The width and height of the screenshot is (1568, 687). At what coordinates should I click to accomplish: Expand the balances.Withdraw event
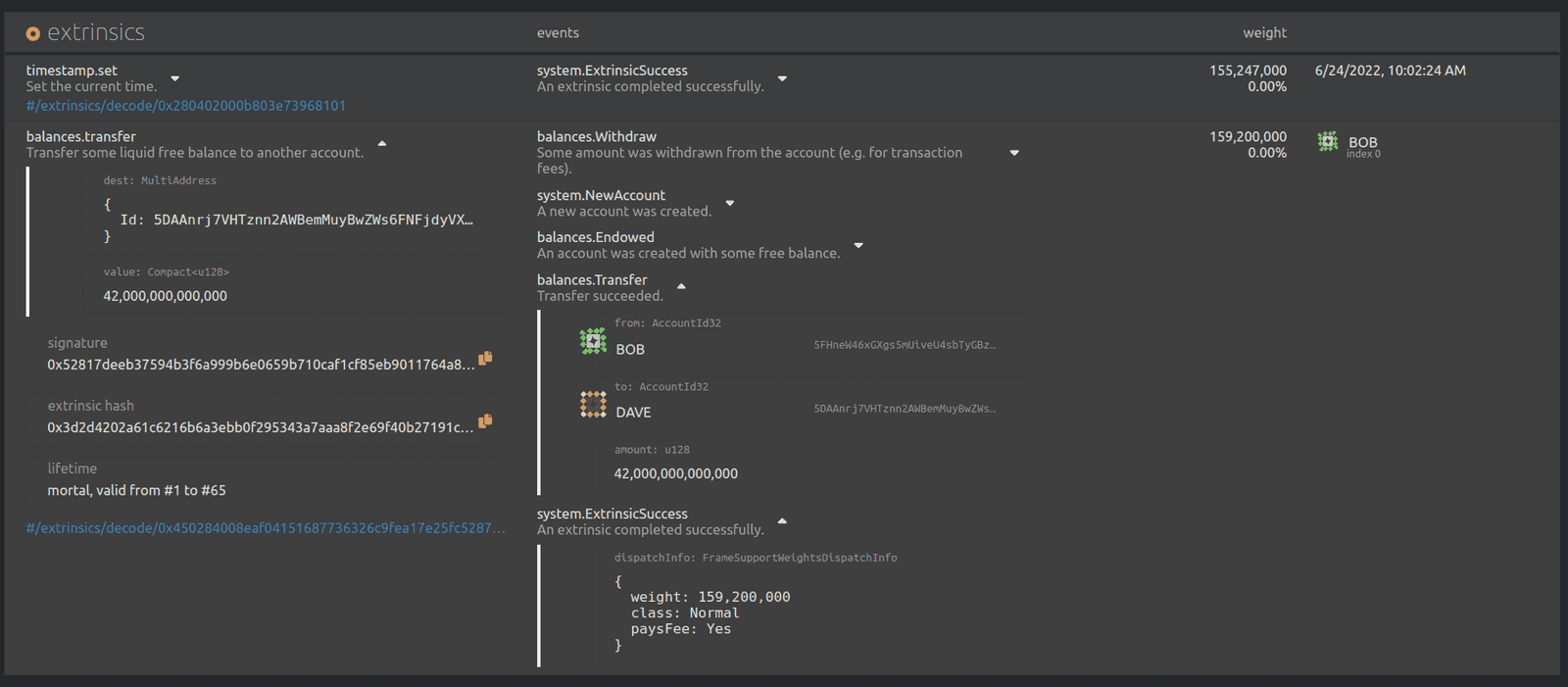[1014, 153]
